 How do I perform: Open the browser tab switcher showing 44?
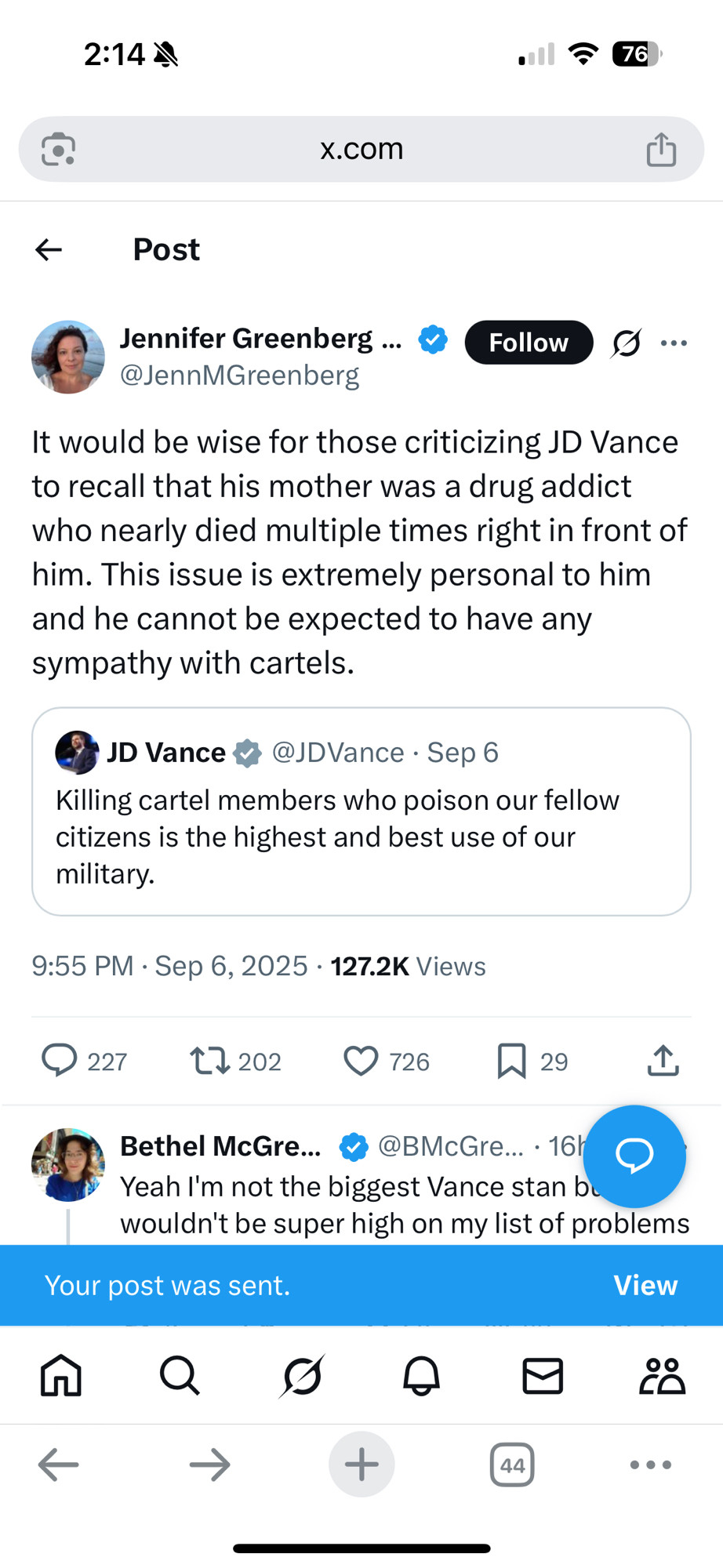(512, 1465)
